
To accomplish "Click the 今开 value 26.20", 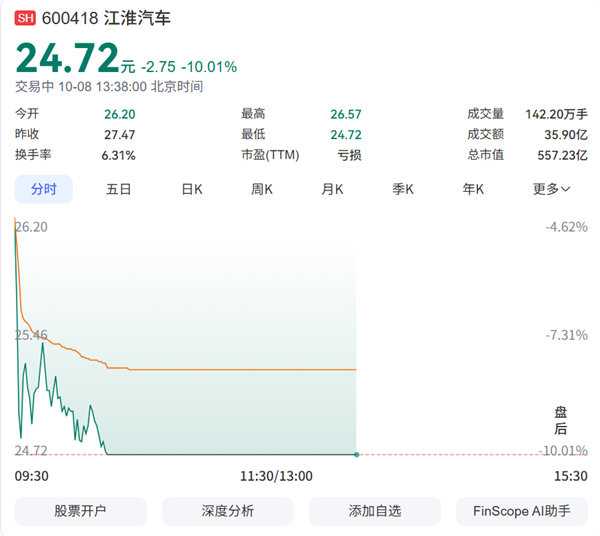I will [120, 114].
